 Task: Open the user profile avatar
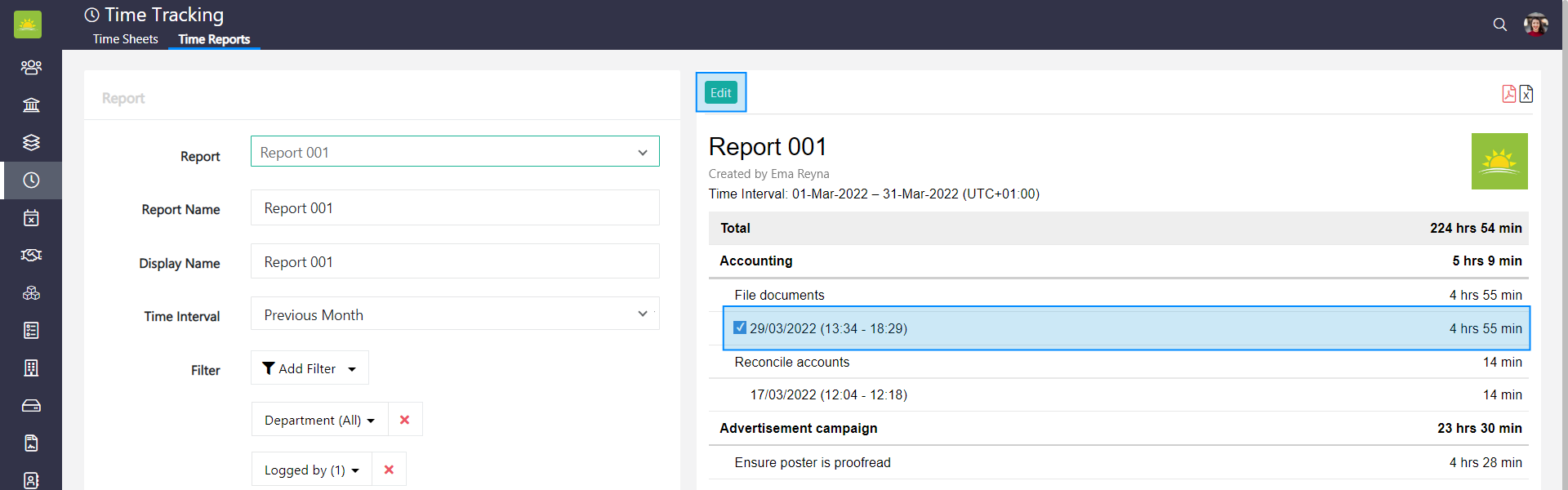pyautogui.click(x=1535, y=24)
